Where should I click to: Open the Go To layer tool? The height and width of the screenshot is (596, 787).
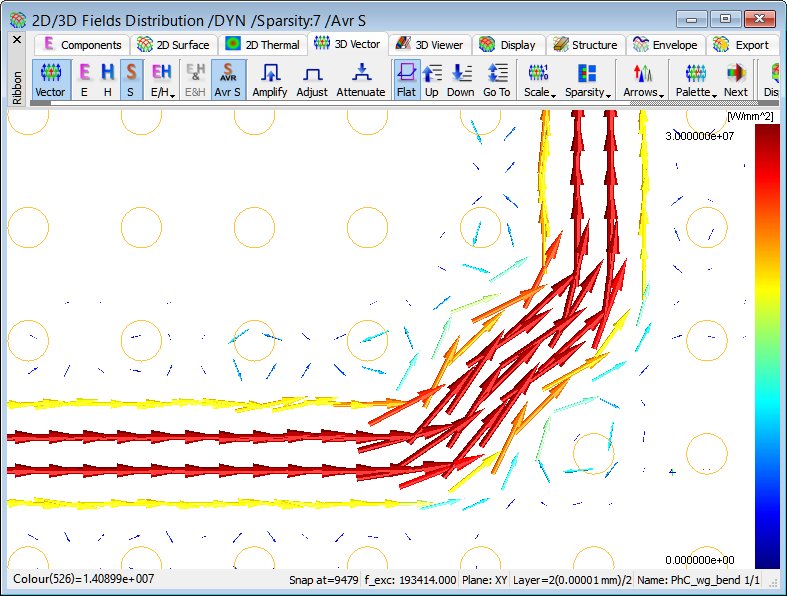tap(497, 80)
